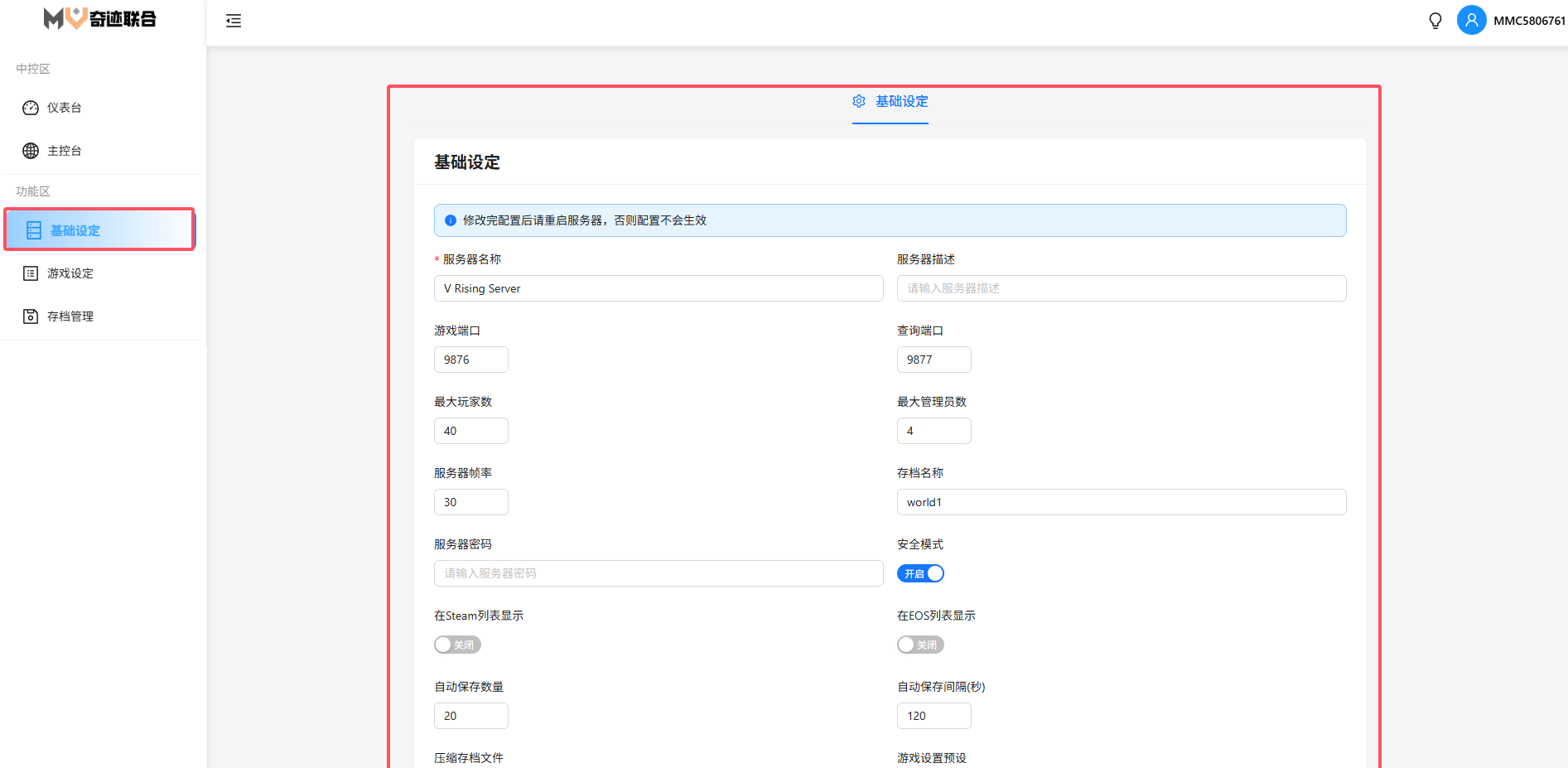Screen dimensions: 1568x768
Task: Disable the 安全模式 toggle switch
Action: [920, 573]
